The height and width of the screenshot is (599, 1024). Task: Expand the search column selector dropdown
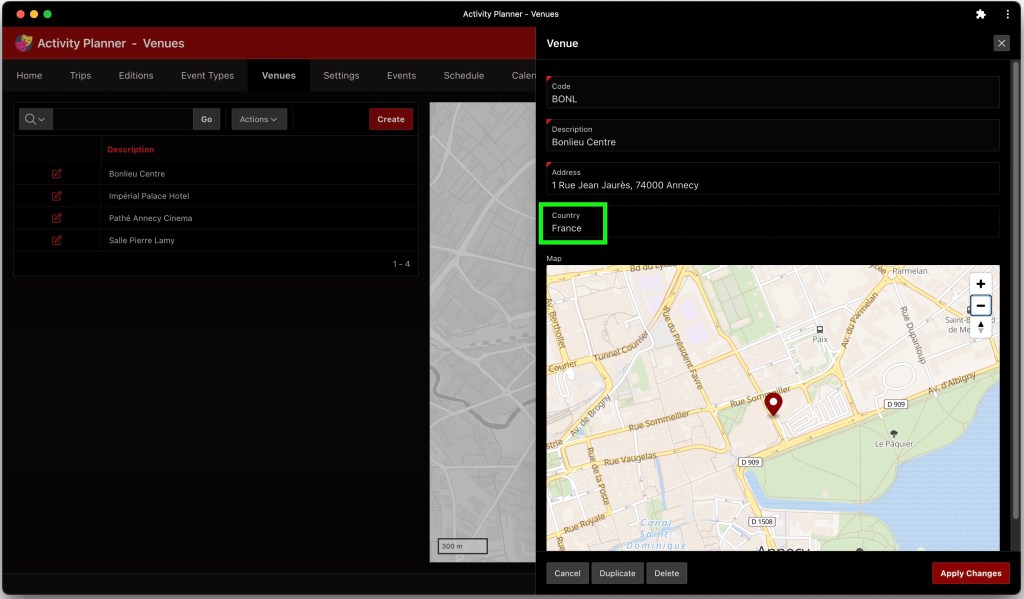(x=35, y=119)
